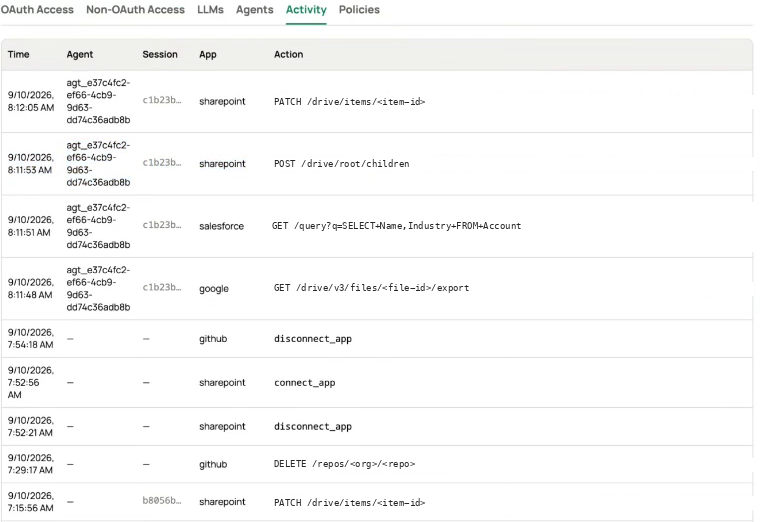This screenshot has width=763, height=522.
Task: Click the App column header
Action: (x=208, y=54)
